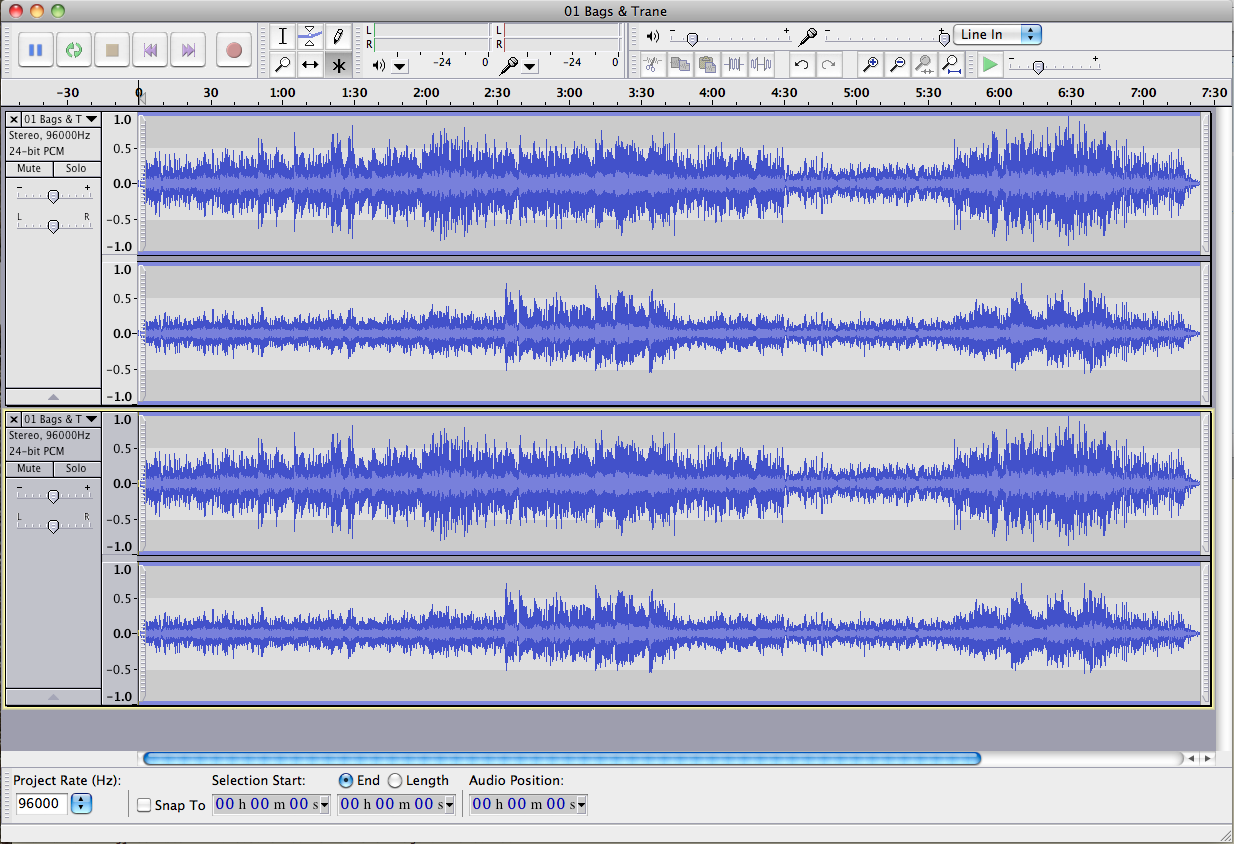Click the Trim audio icon
The width and height of the screenshot is (1234, 844).
[735, 65]
